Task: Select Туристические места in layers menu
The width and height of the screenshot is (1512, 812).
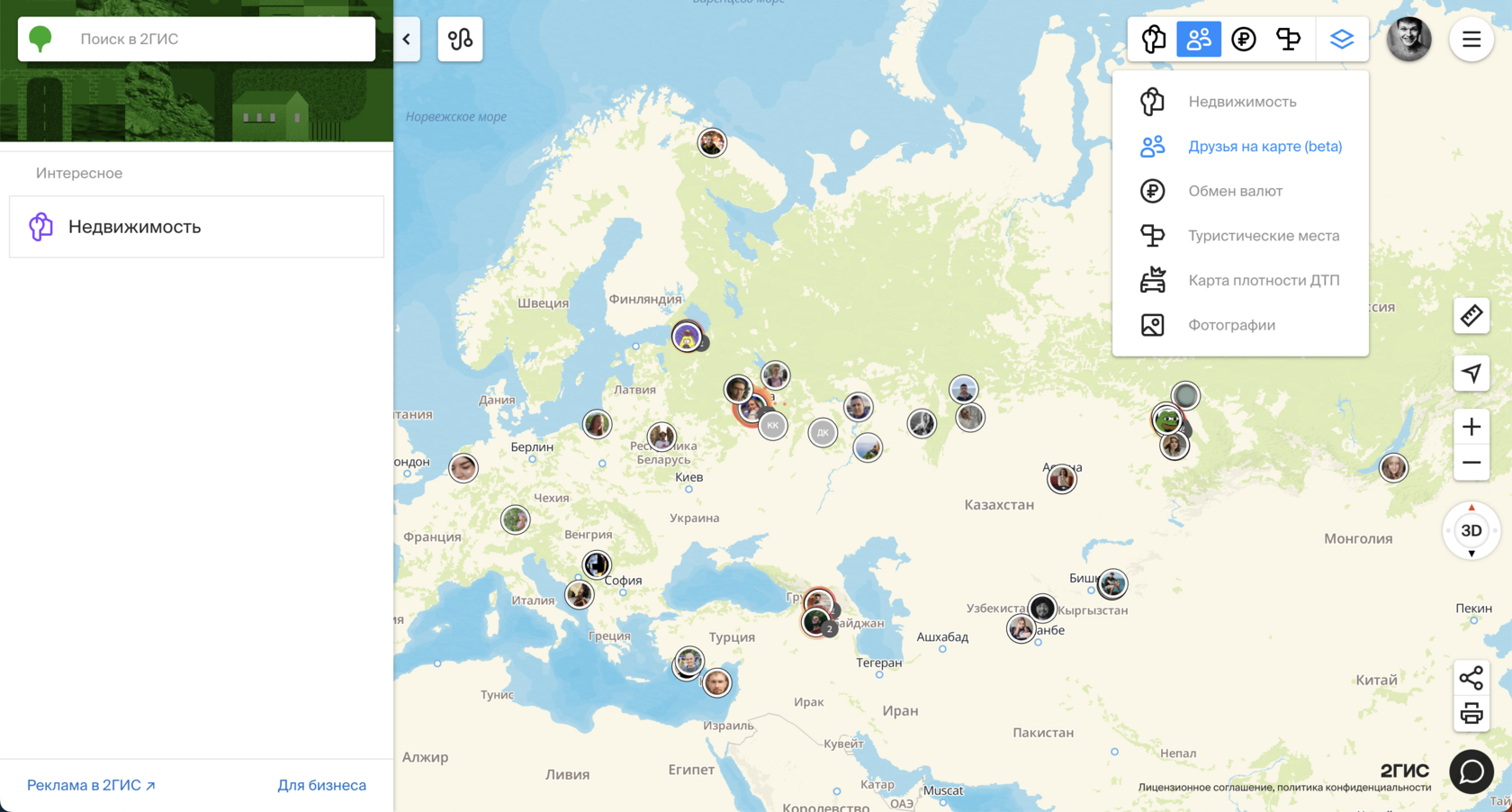Action: [1240, 236]
